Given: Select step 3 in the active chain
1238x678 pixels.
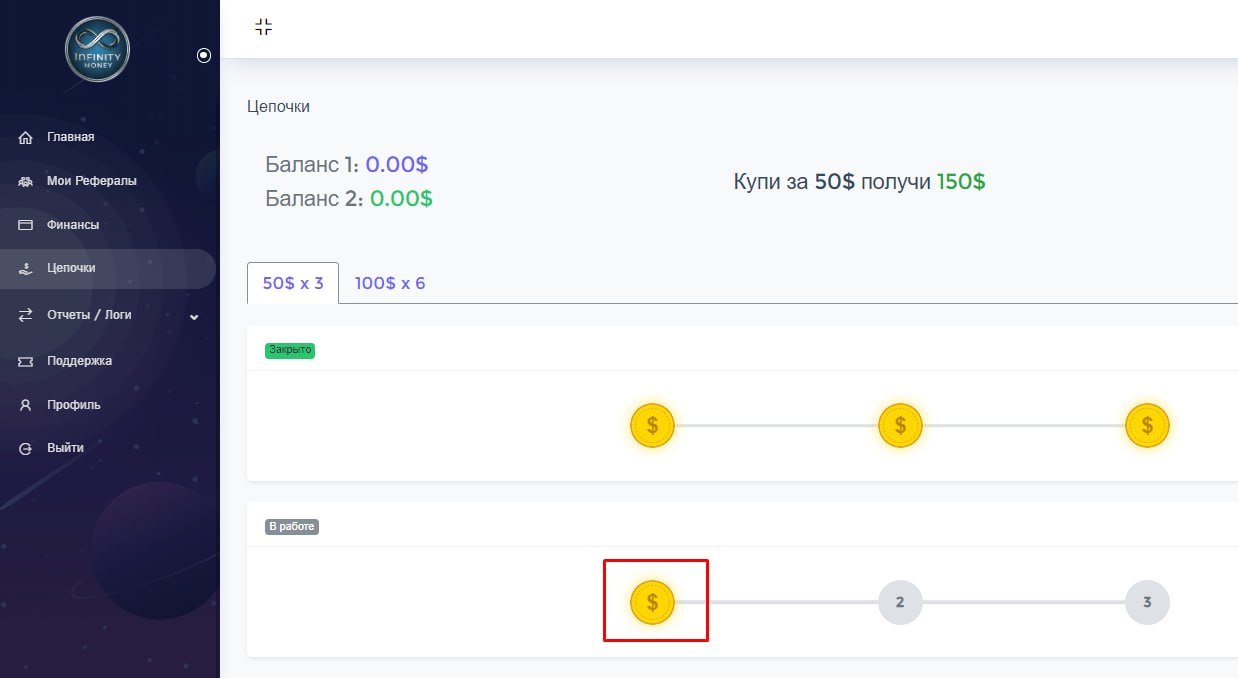Looking at the screenshot, I should point(1147,602).
